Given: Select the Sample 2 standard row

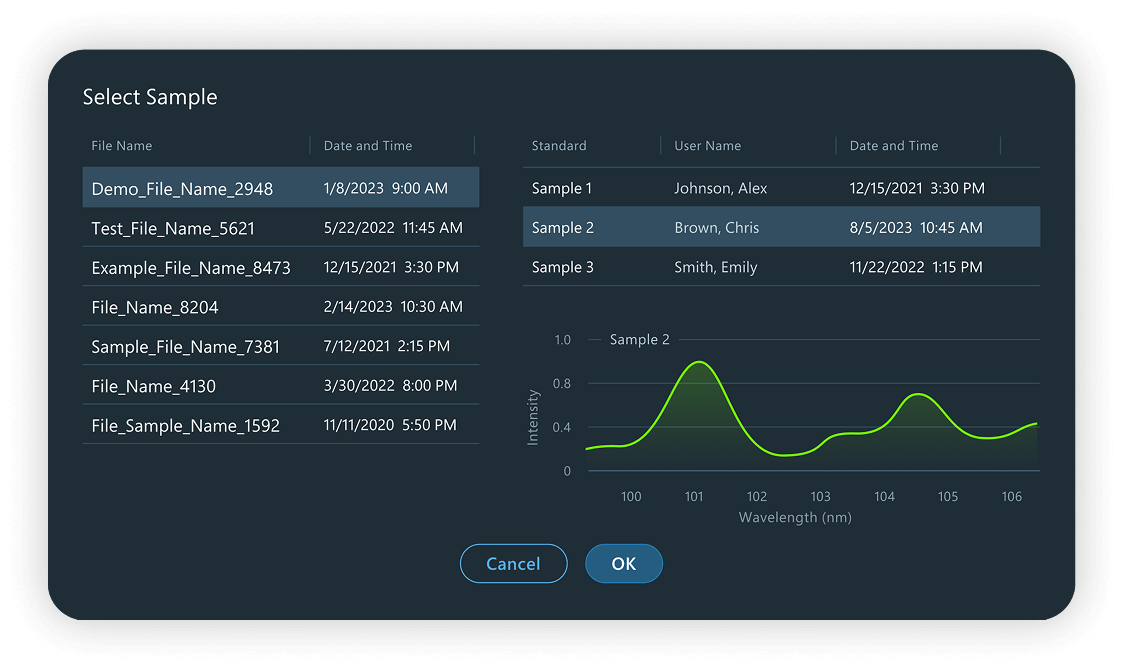Looking at the screenshot, I should click(780, 228).
